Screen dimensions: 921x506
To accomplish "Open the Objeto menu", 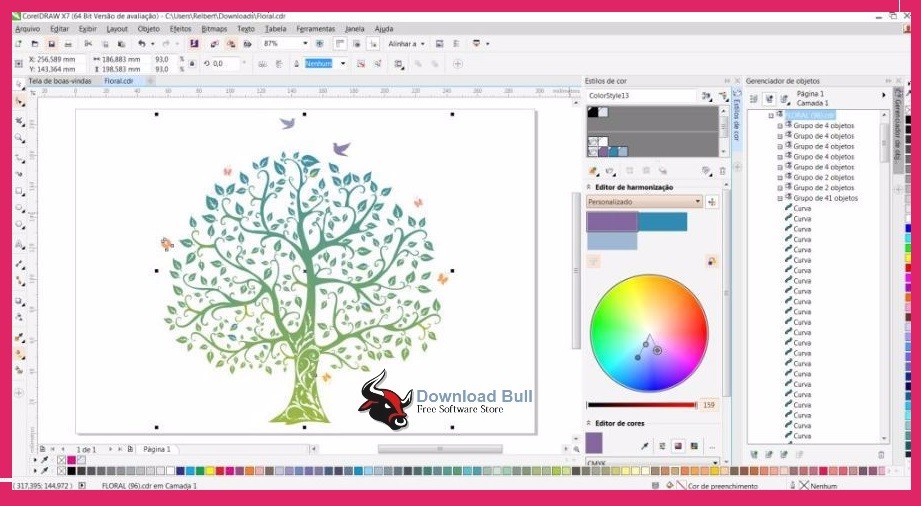I will pyautogui.click(x=149, y=29).
